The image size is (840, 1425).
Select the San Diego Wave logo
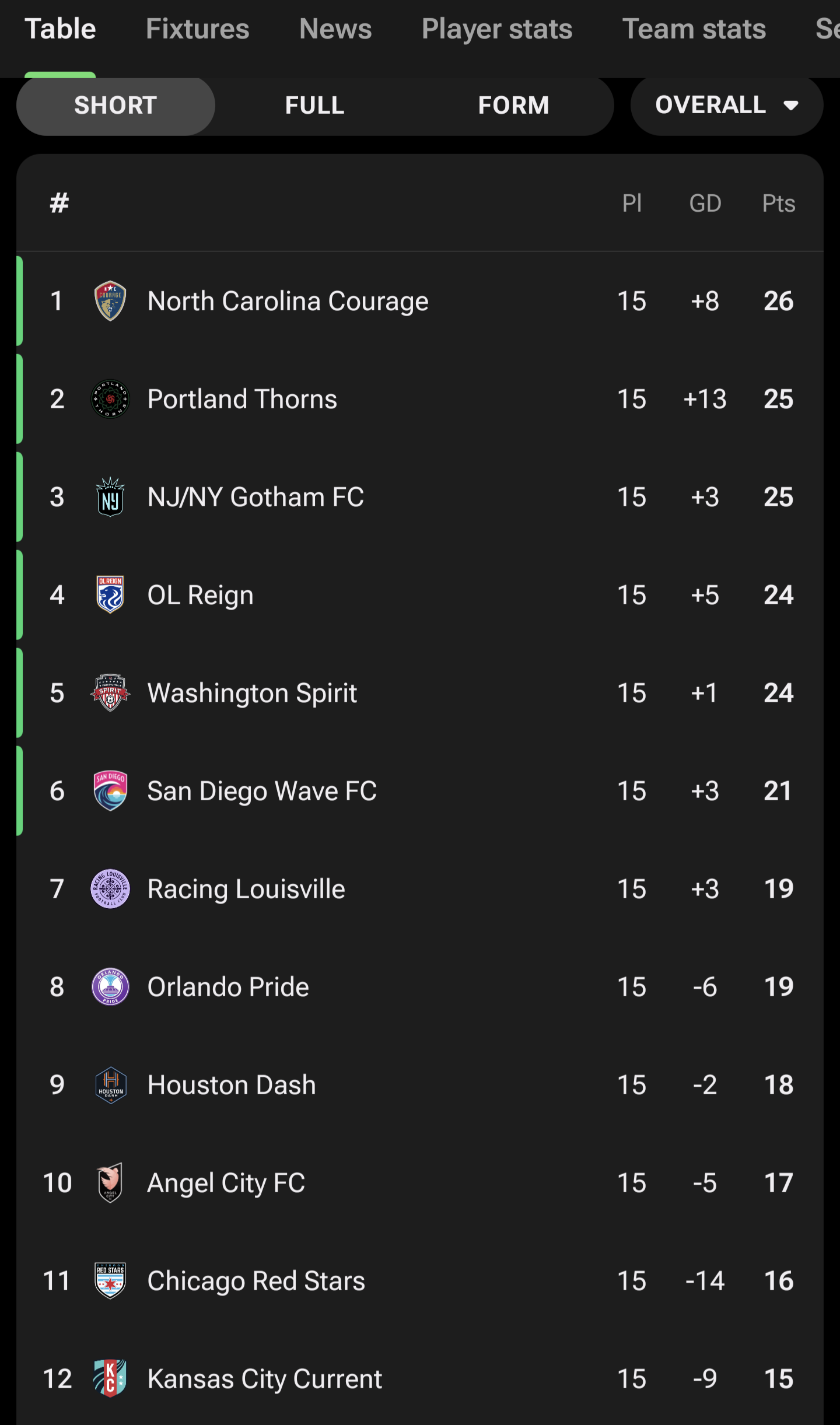[110, 791]
